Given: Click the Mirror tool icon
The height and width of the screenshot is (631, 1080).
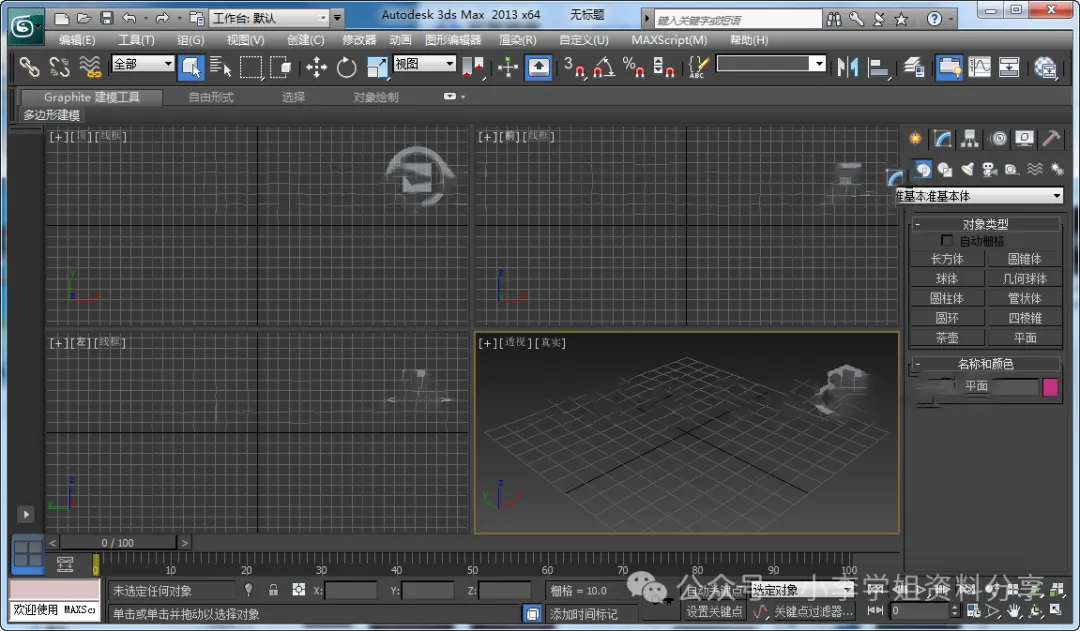Looking at the screenshot, I should click(x=848, y=68).
